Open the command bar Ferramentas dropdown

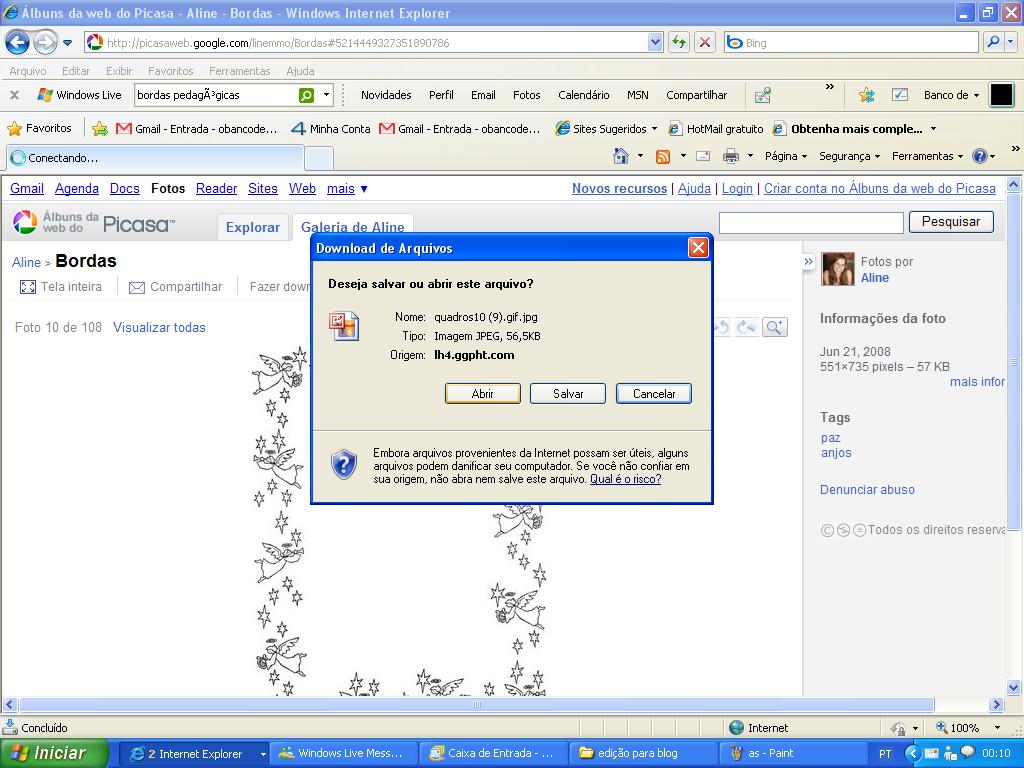pyautogui.click(x=927, y=156)
